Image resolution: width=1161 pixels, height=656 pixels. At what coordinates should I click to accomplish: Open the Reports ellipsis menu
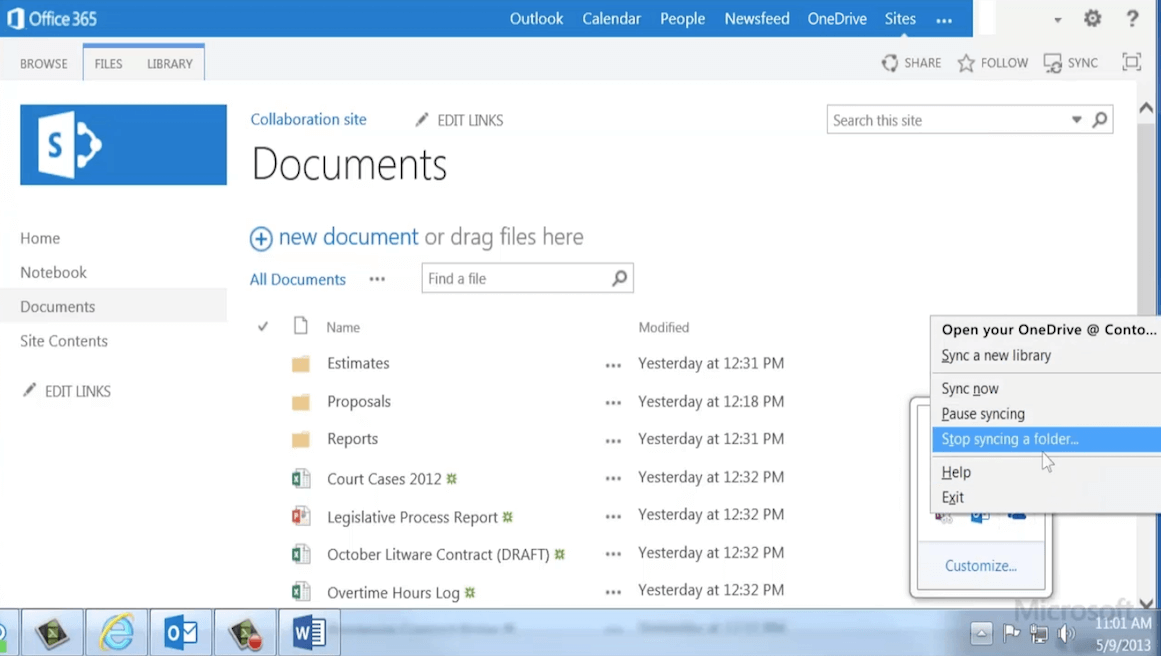coord(613,441)
